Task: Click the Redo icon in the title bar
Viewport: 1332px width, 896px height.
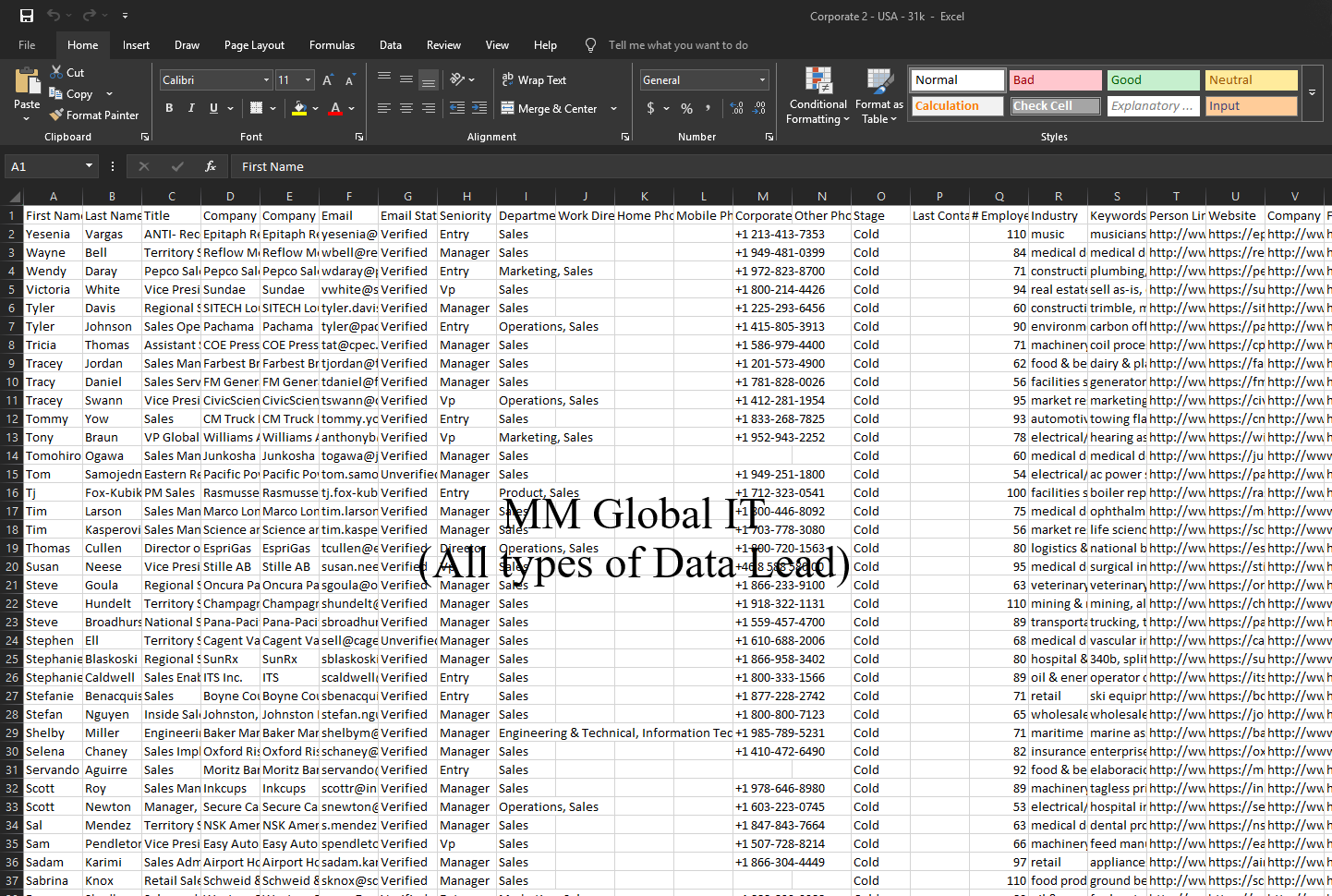Action: (x=90, y=16)
